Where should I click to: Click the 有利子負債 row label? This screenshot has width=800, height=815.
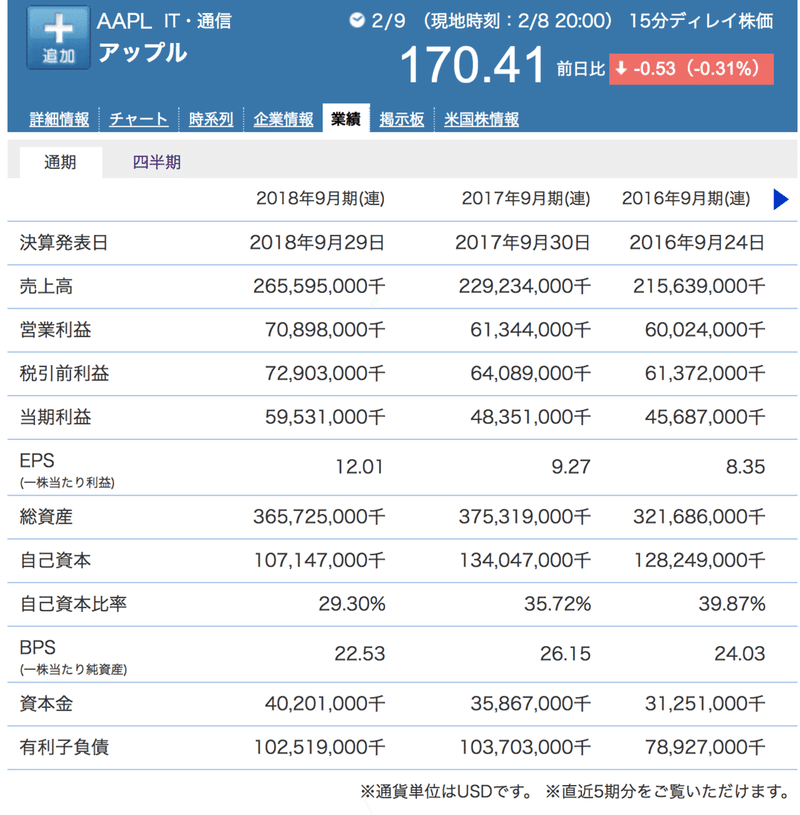(64, 748)
